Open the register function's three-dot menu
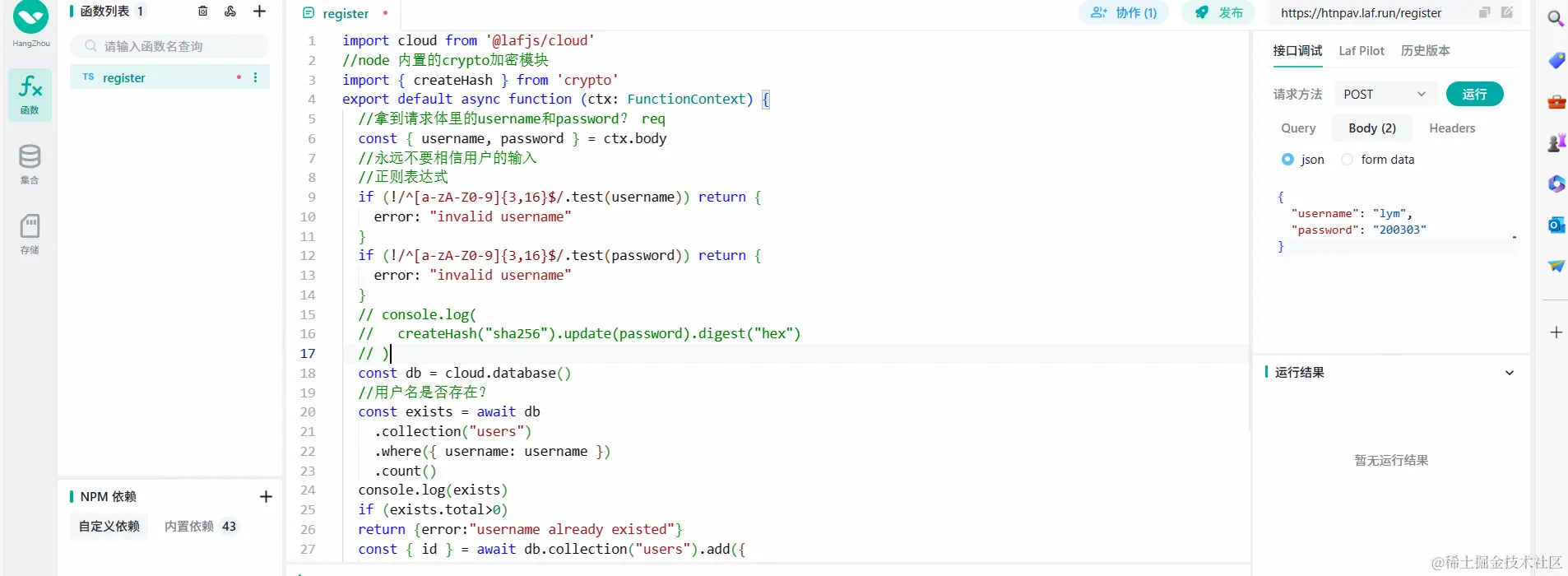Viewport: 1568px width, 576px height. (256, 77)
